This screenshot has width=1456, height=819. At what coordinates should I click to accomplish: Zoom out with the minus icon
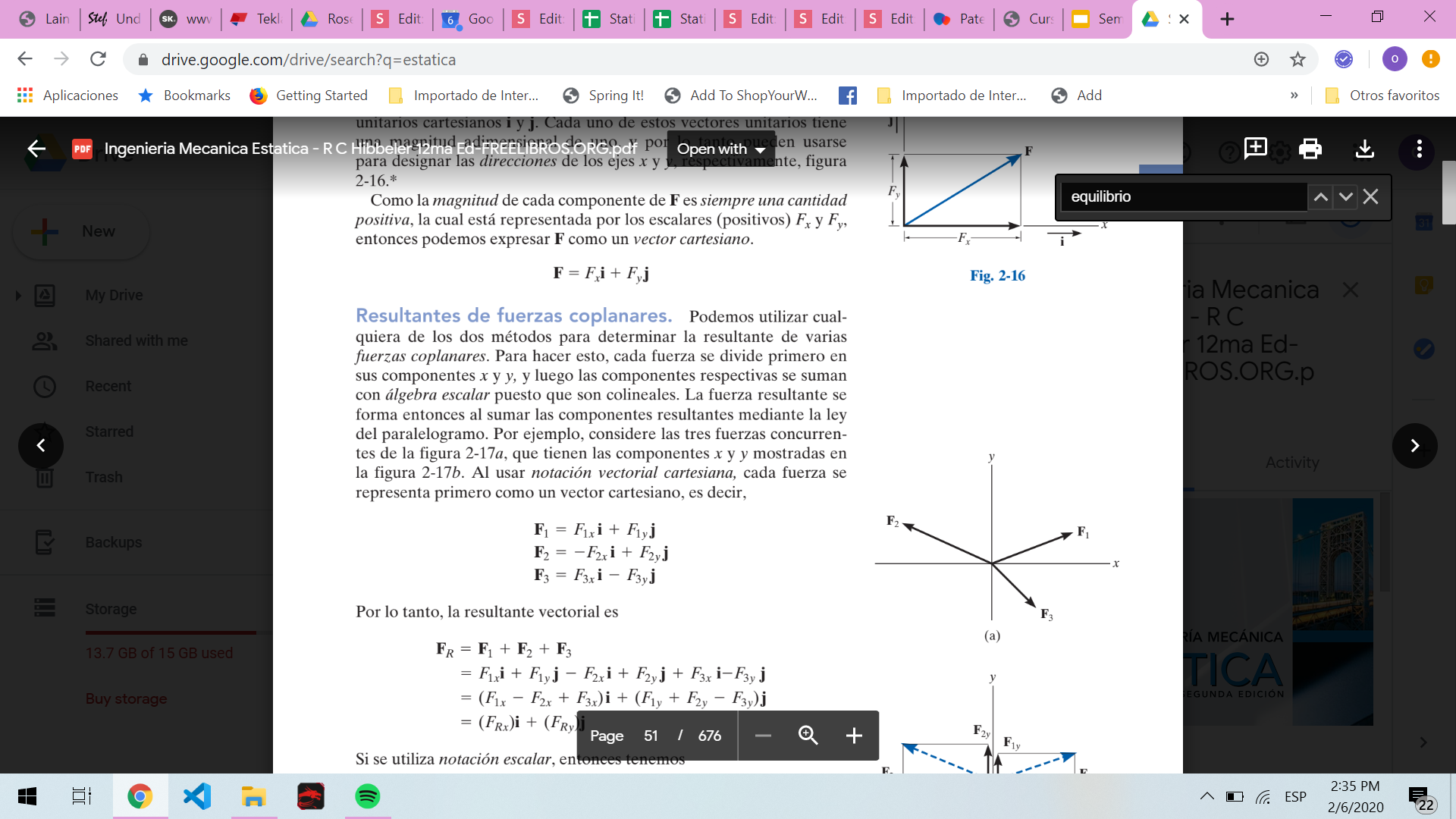(x=763, y=736)
